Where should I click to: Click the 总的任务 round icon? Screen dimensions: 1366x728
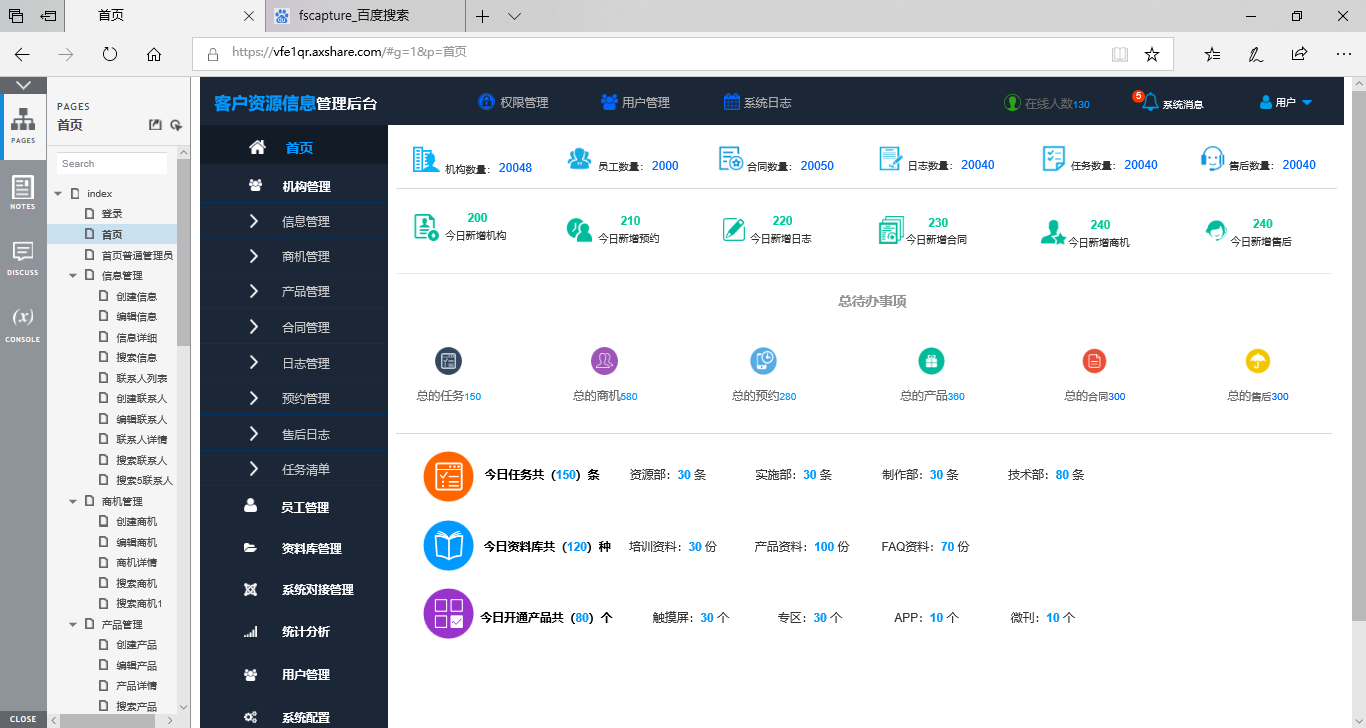pos(448,361)
